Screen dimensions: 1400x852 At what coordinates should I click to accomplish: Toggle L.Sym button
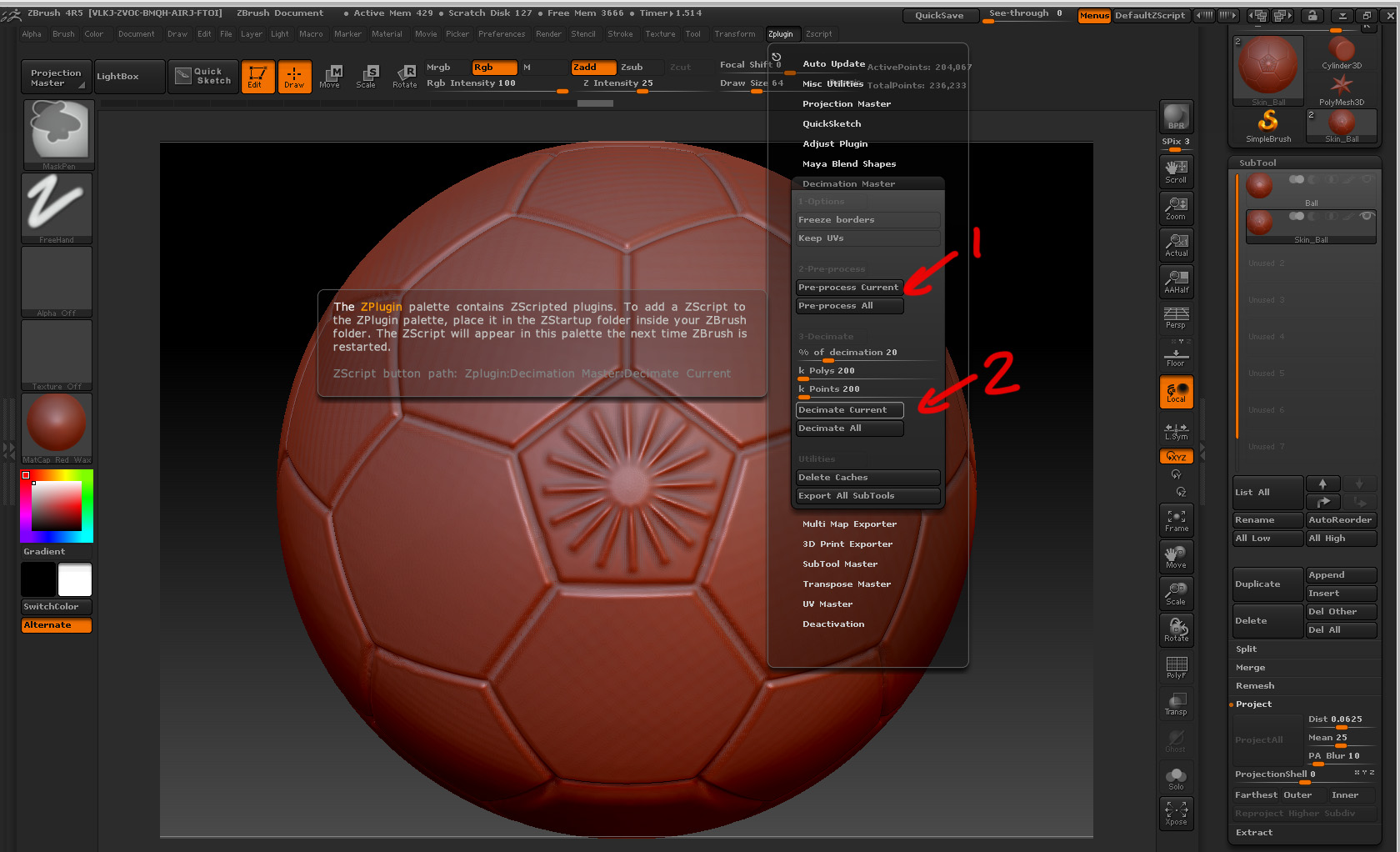click(x=1176, y=429)
